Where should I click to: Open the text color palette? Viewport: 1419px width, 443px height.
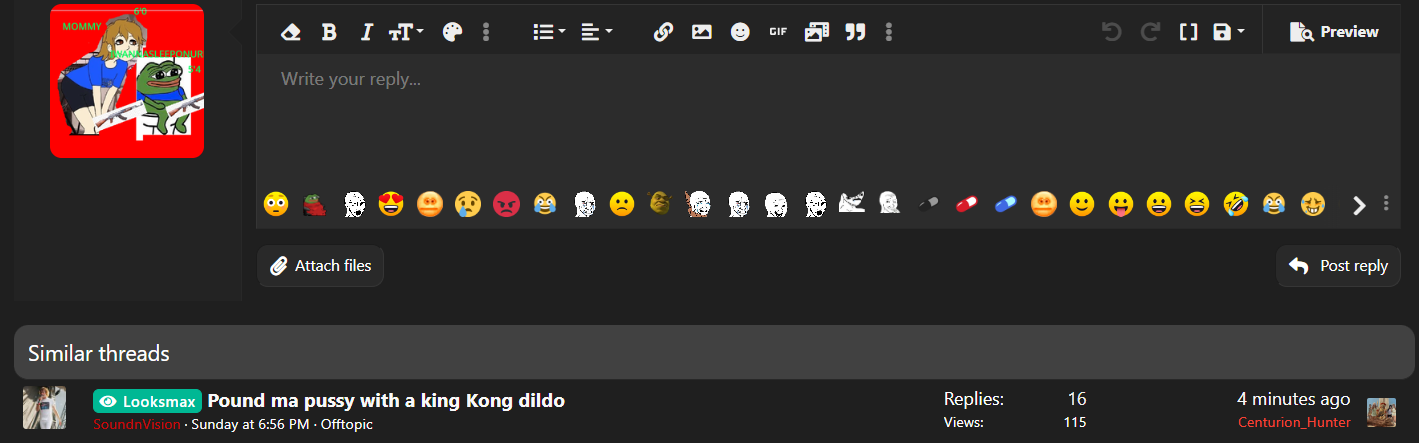point(452,32)
